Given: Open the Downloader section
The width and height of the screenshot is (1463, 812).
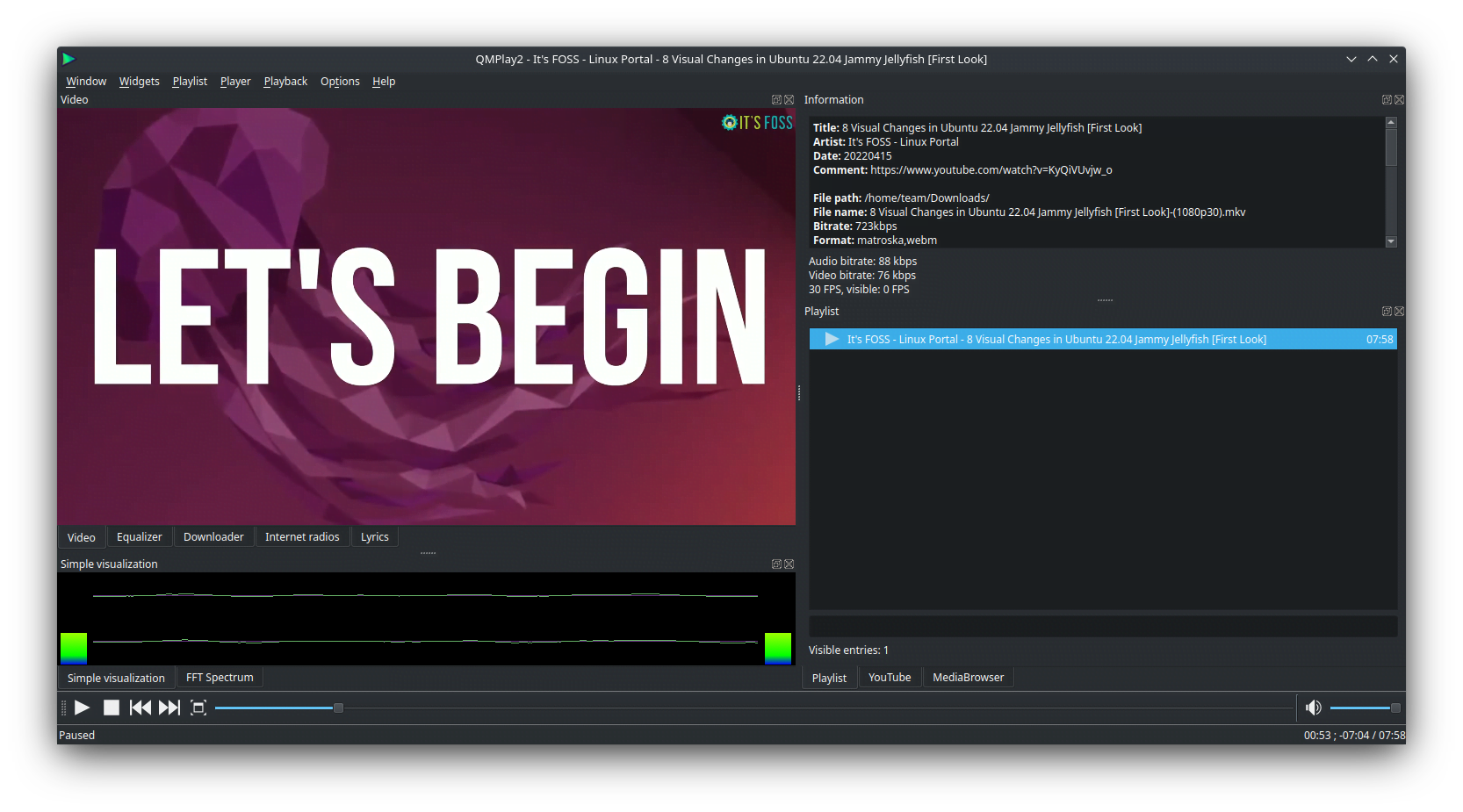Looking at the screenshot, I should [213, 536].
